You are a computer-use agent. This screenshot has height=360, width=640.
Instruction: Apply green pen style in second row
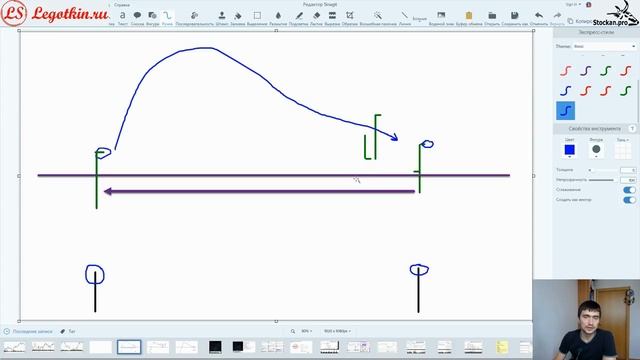(626, 91)
